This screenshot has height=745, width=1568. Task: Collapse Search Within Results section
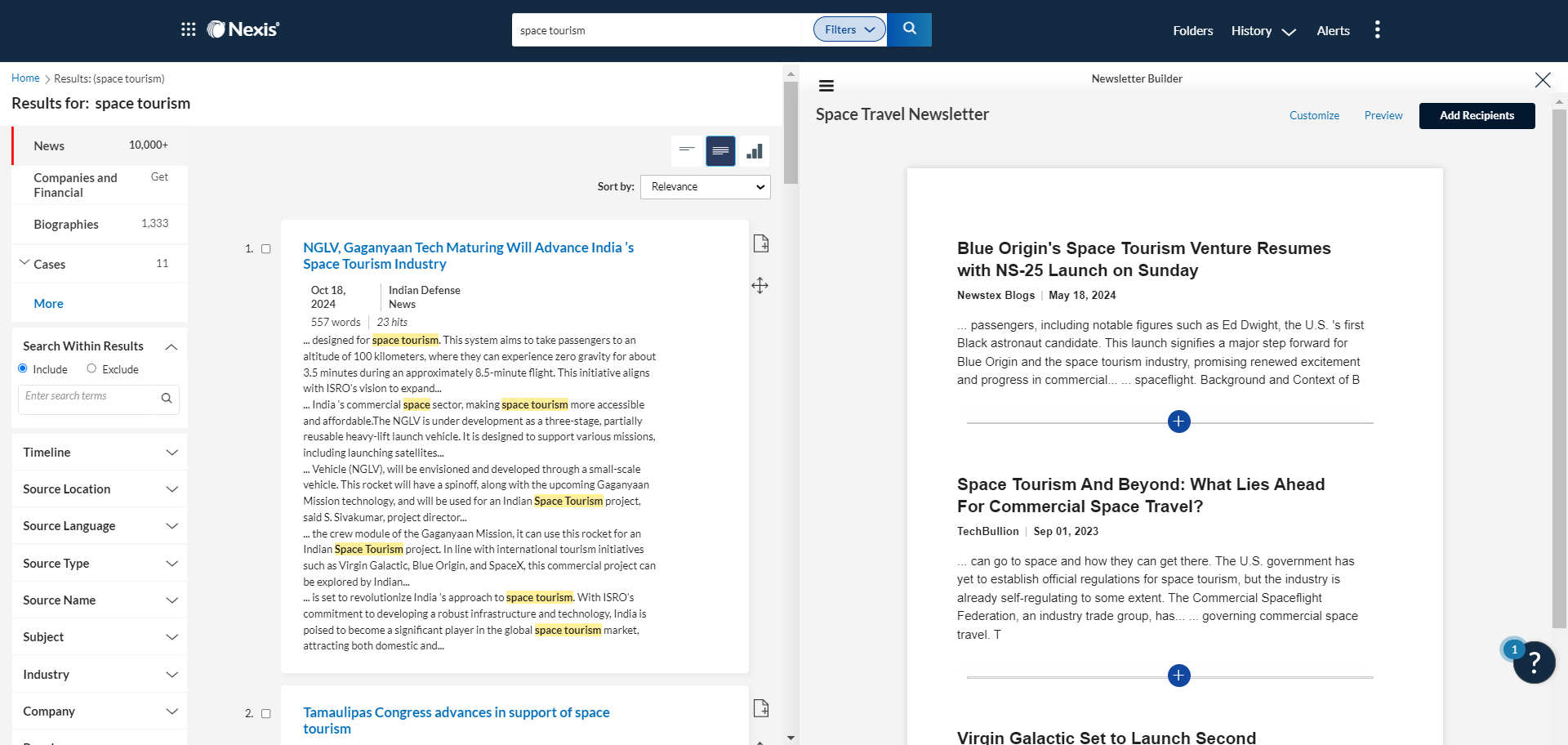(171, 346)
